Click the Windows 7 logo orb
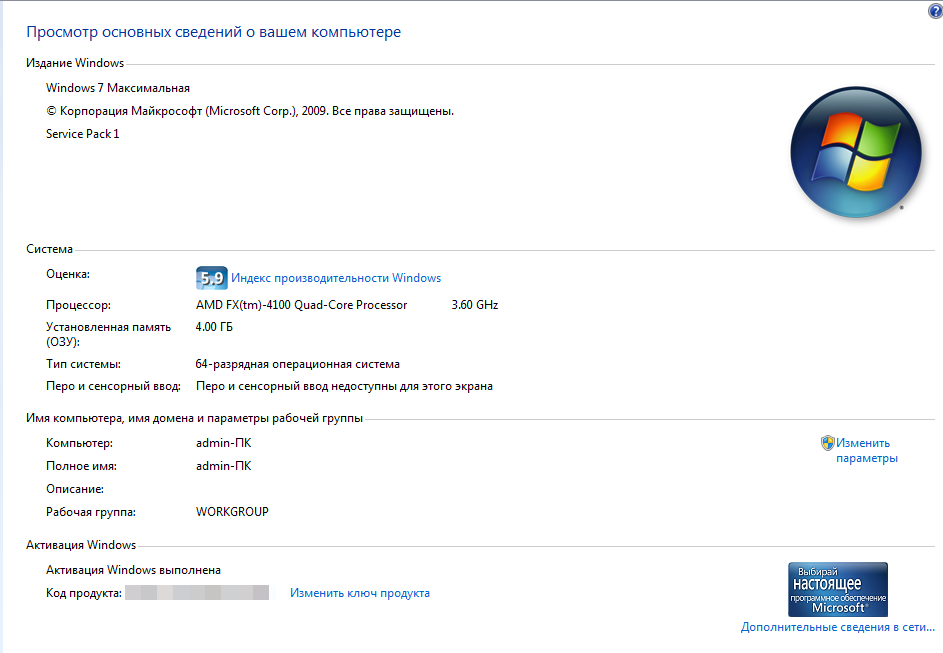The height and width of the screenshot is (653, 943). pyautogui.click(x=856, y=152)
